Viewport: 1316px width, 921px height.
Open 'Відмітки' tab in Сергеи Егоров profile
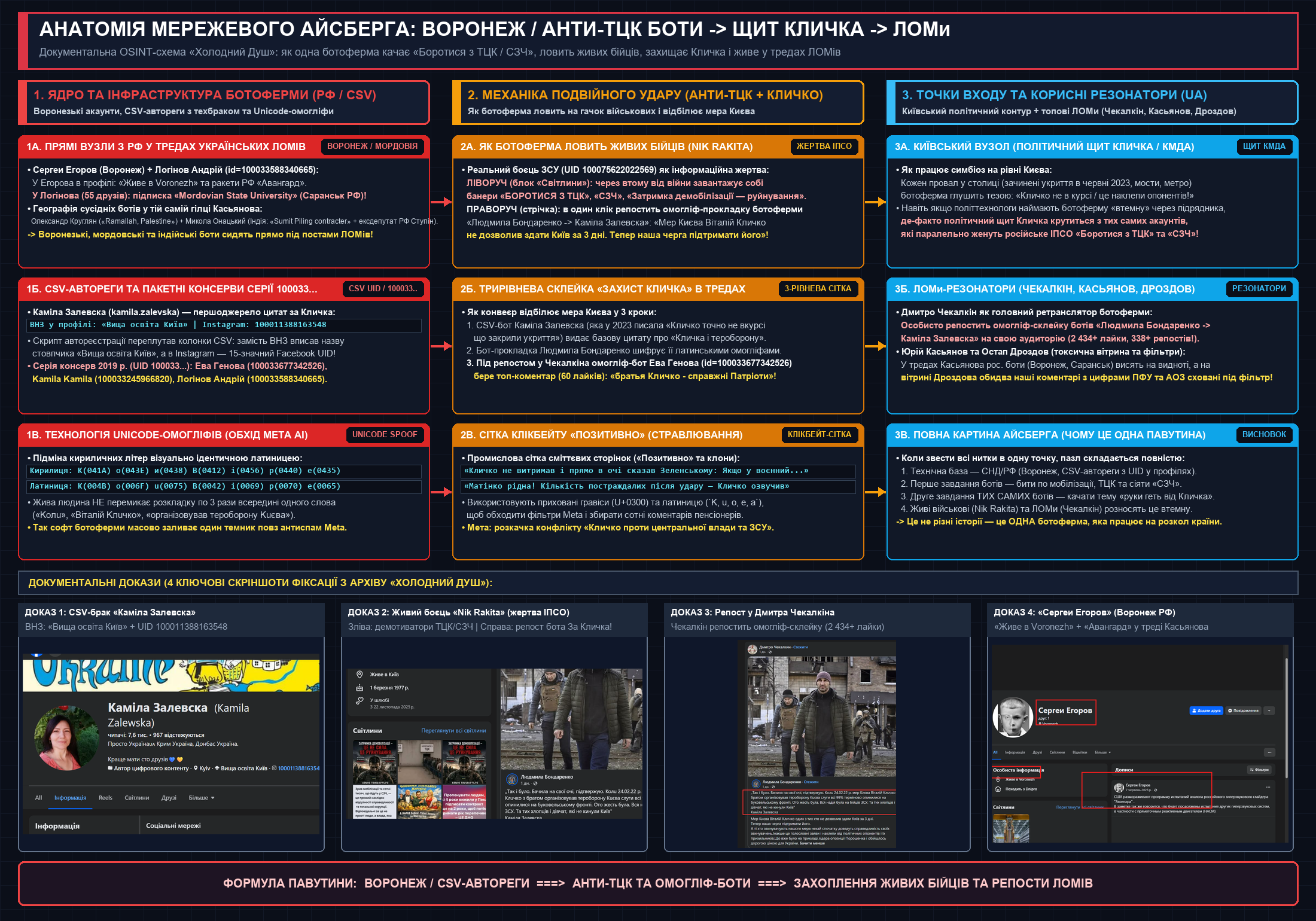[x=1080, y=752]
